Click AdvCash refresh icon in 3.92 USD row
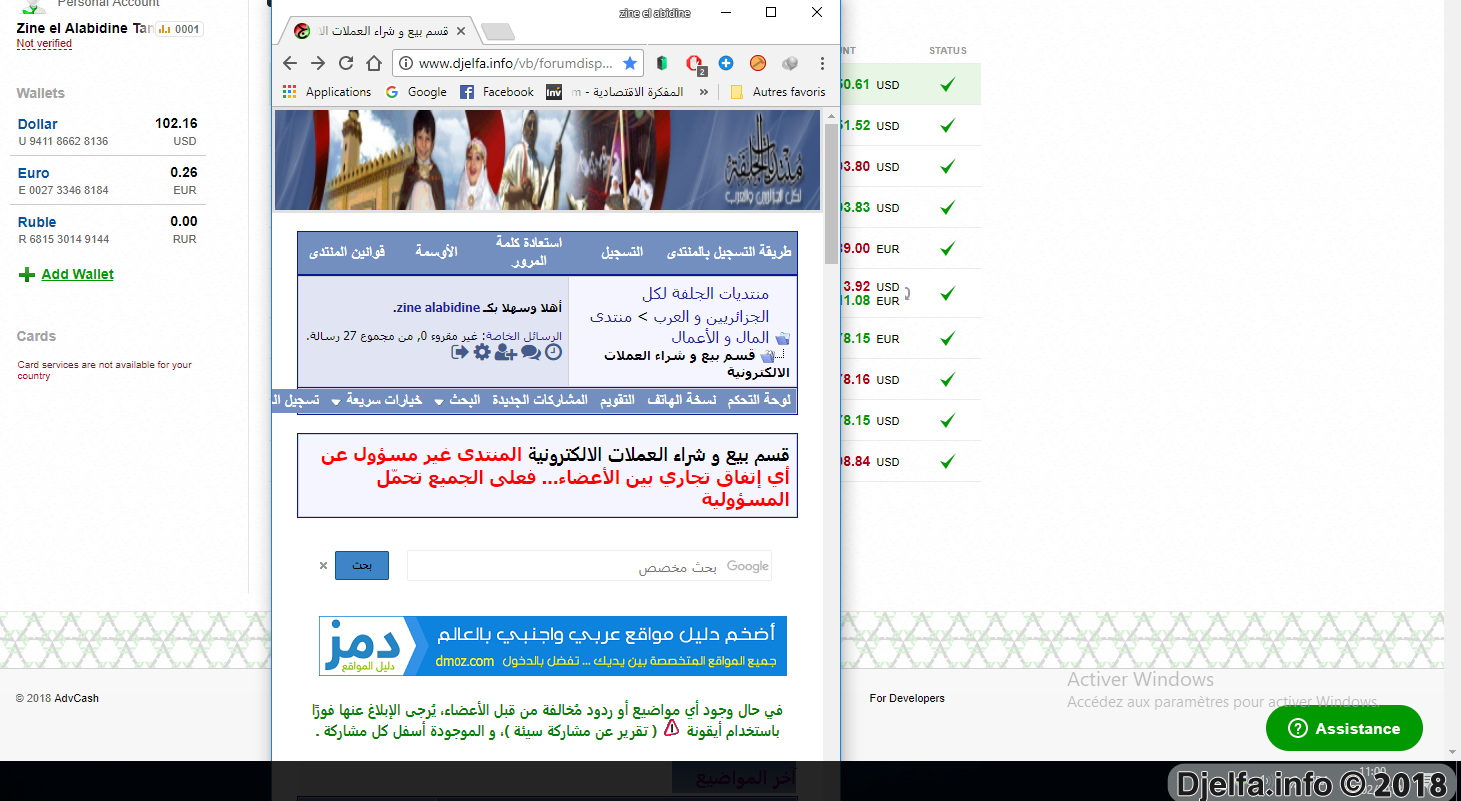1461x801 pixels. pyautogui.click(x=906, y=294)
